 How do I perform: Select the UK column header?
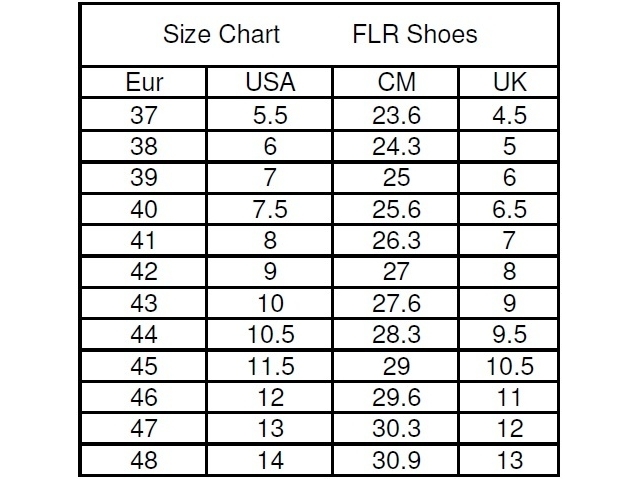(x=509, y=82)
